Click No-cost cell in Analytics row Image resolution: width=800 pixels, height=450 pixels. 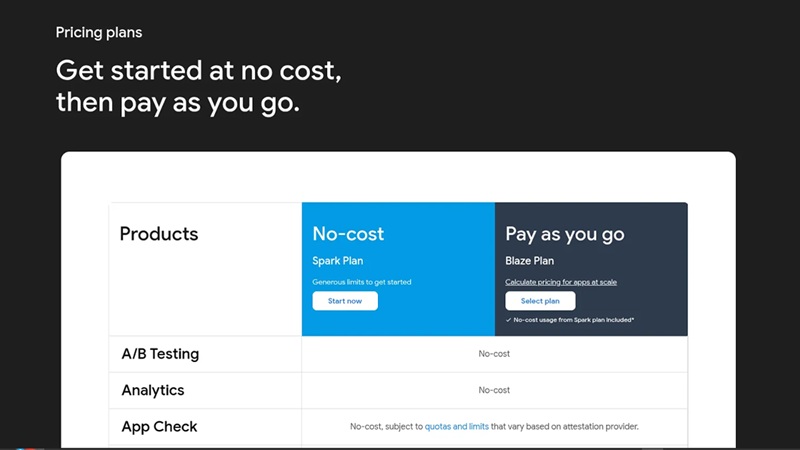tap(494, 390)
